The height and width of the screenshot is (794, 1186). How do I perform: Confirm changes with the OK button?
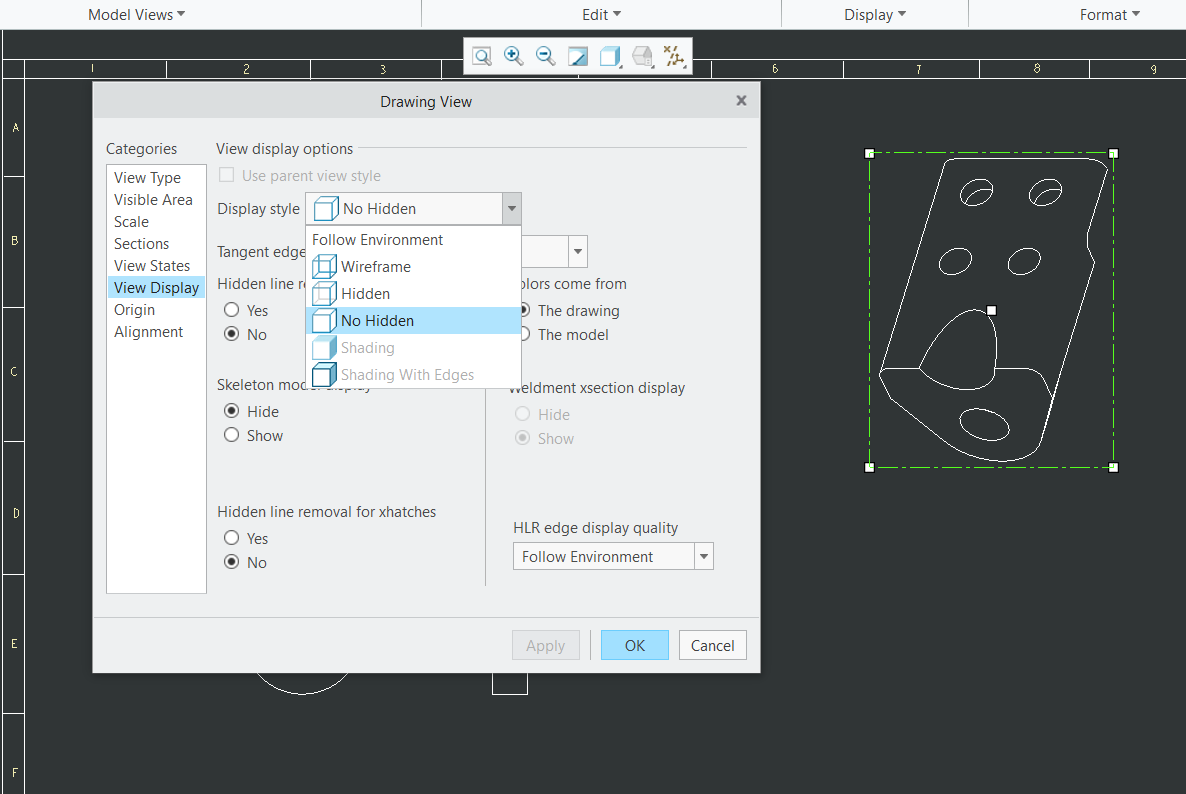(x=634, y=645)
